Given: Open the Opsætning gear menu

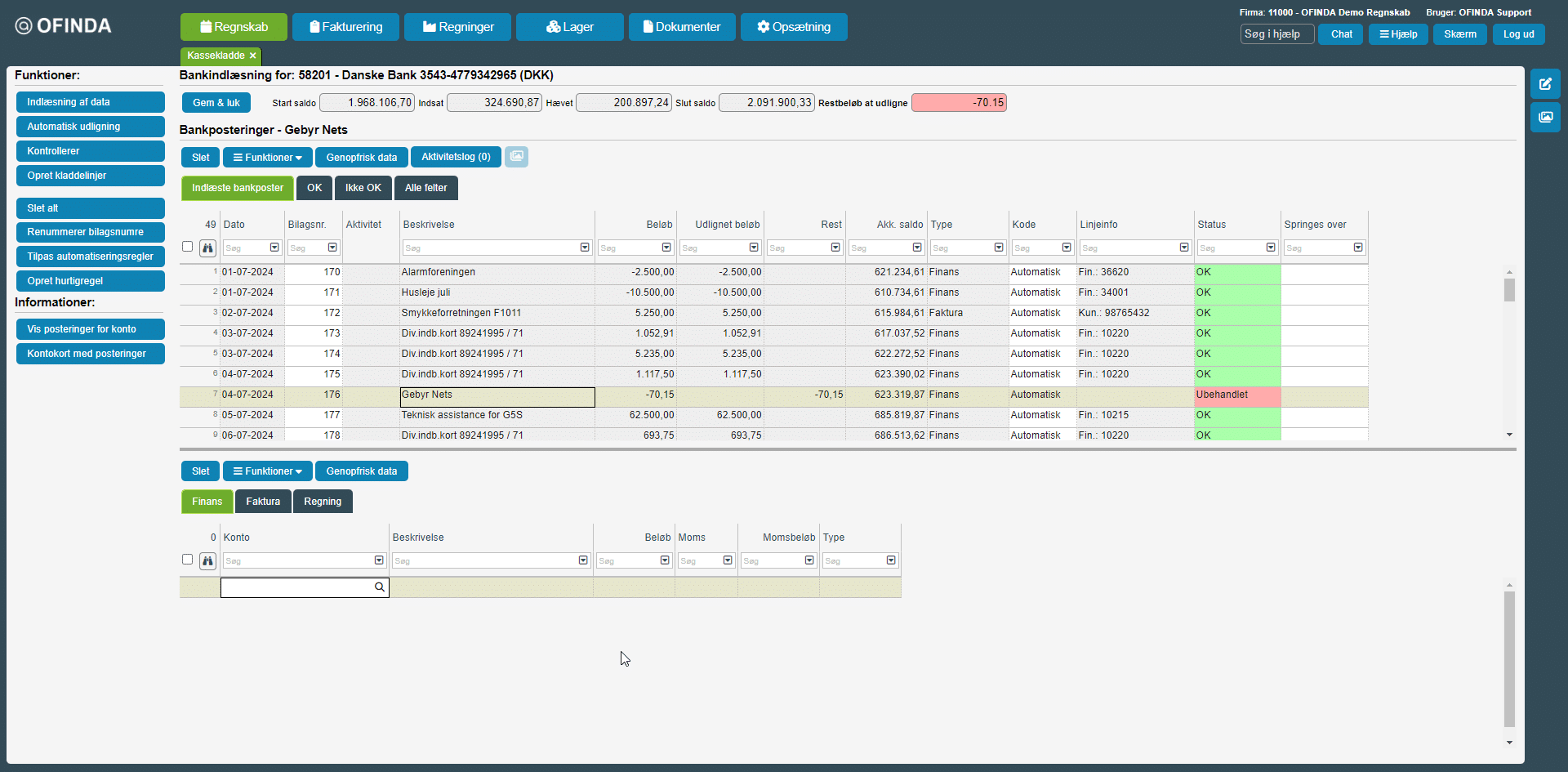Looking at the screenshot, I should (793, 27).
